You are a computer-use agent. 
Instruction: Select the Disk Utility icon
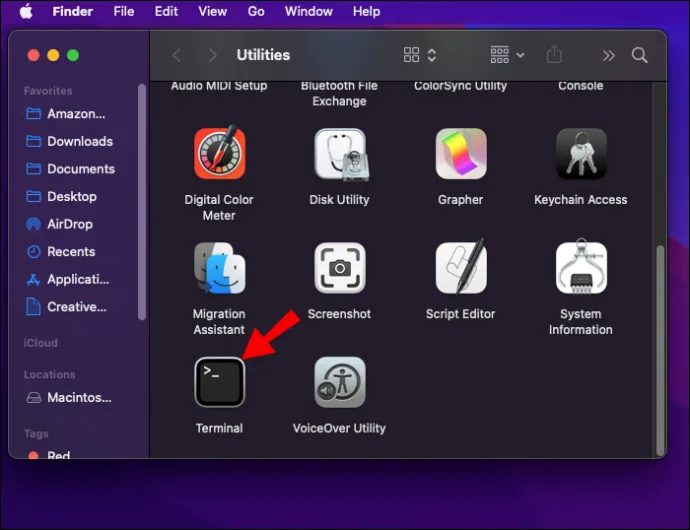tap(340, 154)
